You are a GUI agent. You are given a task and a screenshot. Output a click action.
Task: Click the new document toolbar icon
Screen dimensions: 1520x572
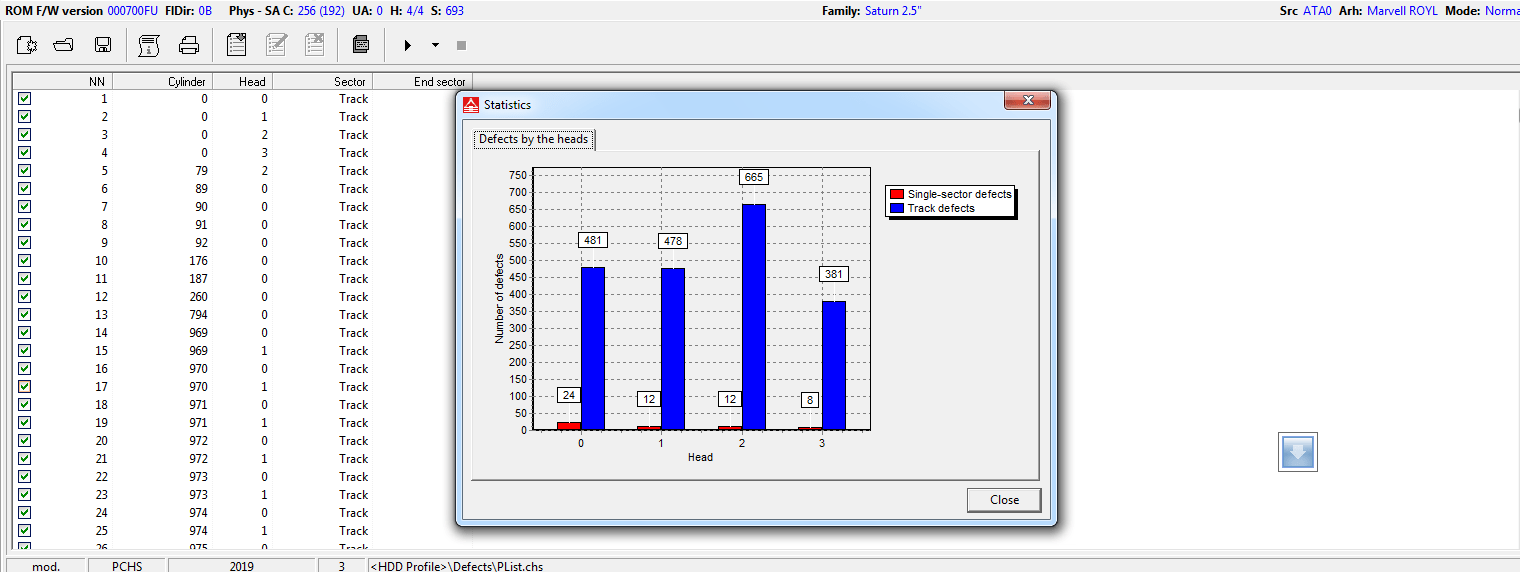point(26,45)
